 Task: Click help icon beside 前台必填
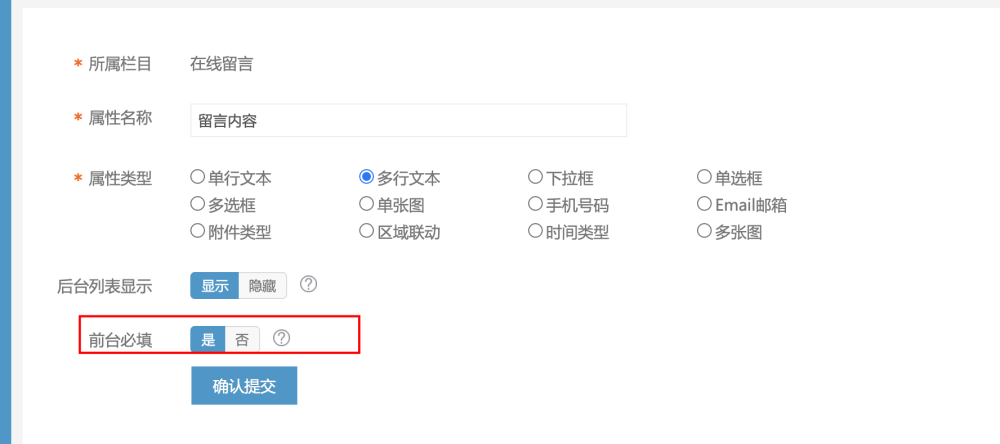tap(281, 337)
